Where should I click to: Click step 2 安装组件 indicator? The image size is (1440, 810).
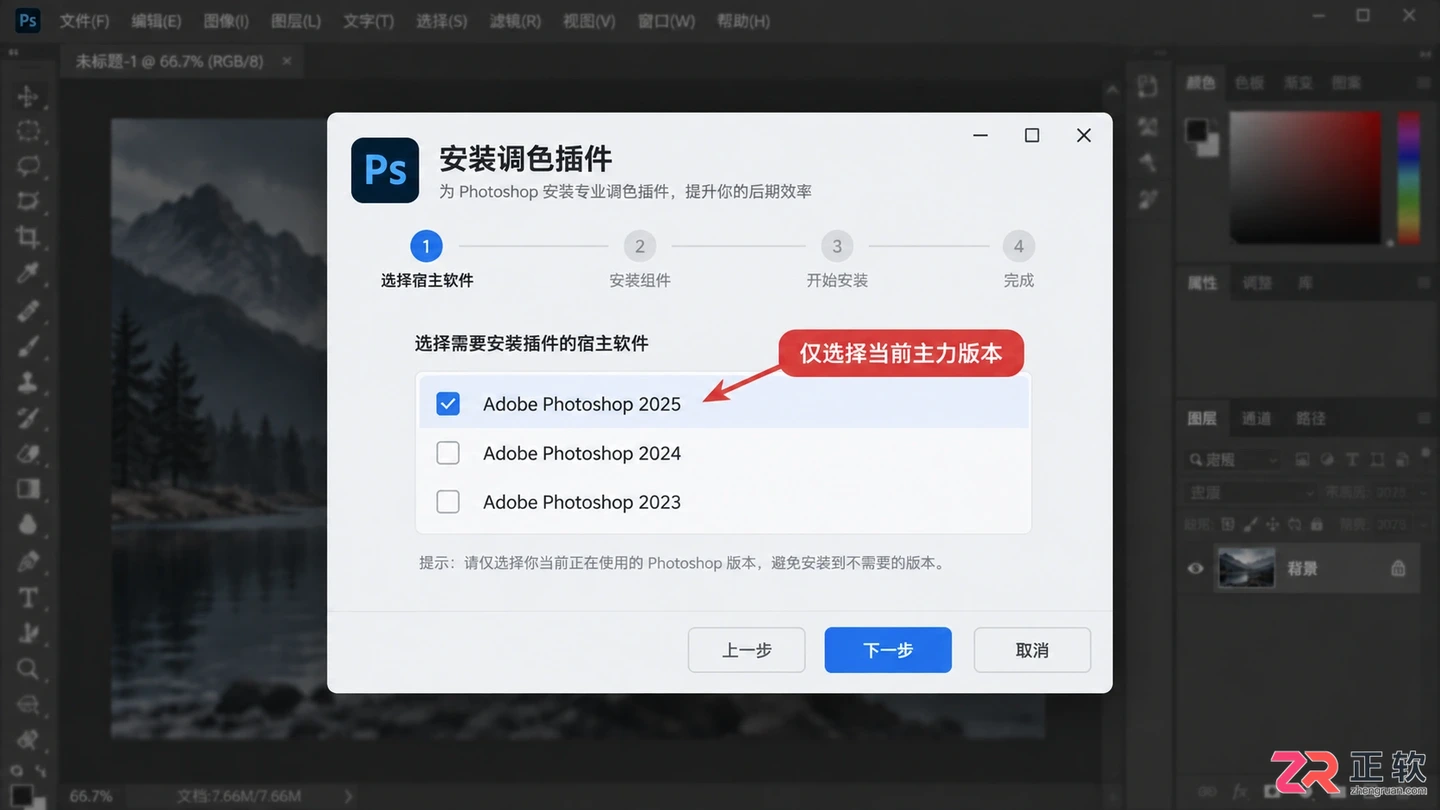[640, 246]
